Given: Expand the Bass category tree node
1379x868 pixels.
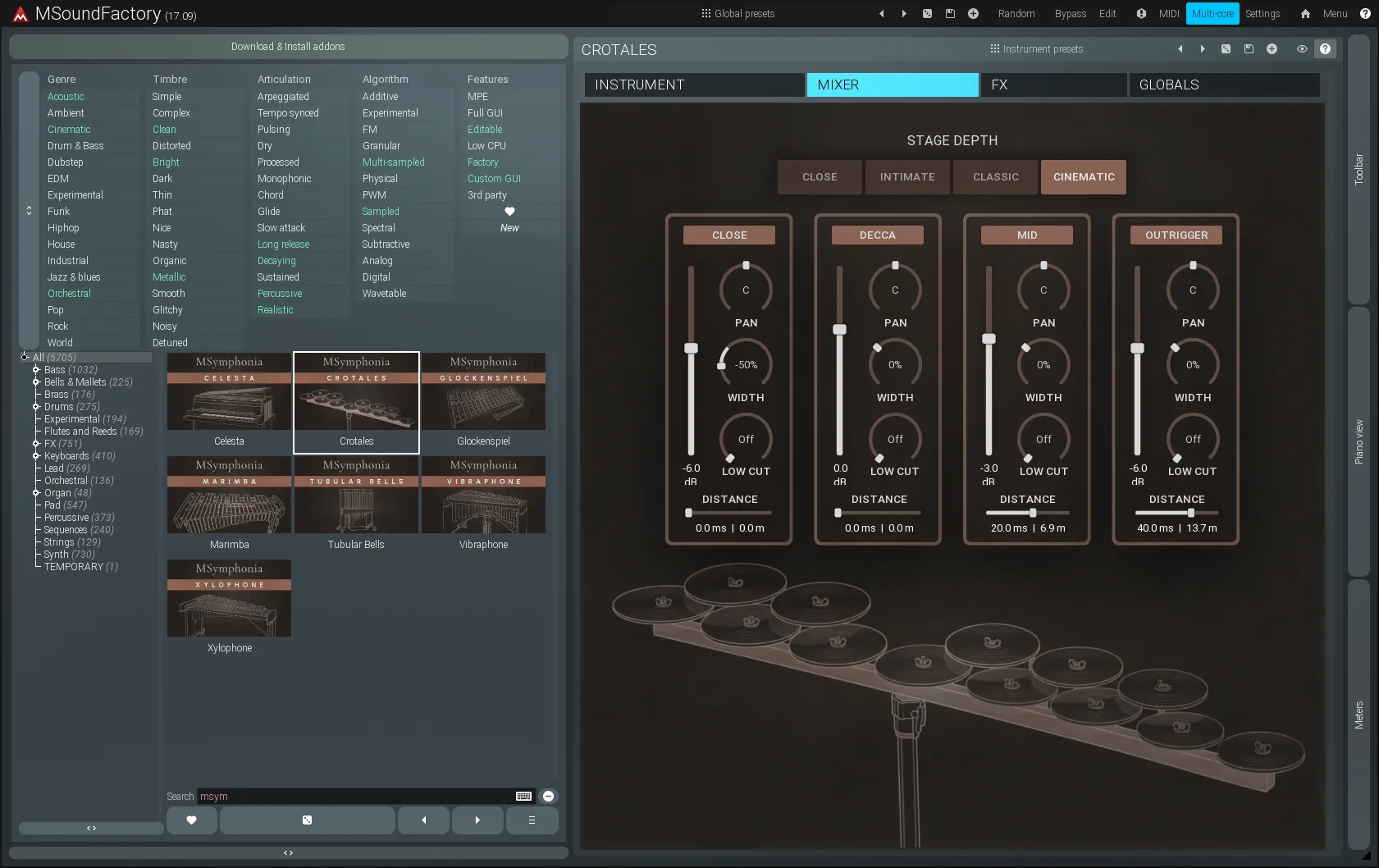Looking at the screenshot, I should click(36, 370).
